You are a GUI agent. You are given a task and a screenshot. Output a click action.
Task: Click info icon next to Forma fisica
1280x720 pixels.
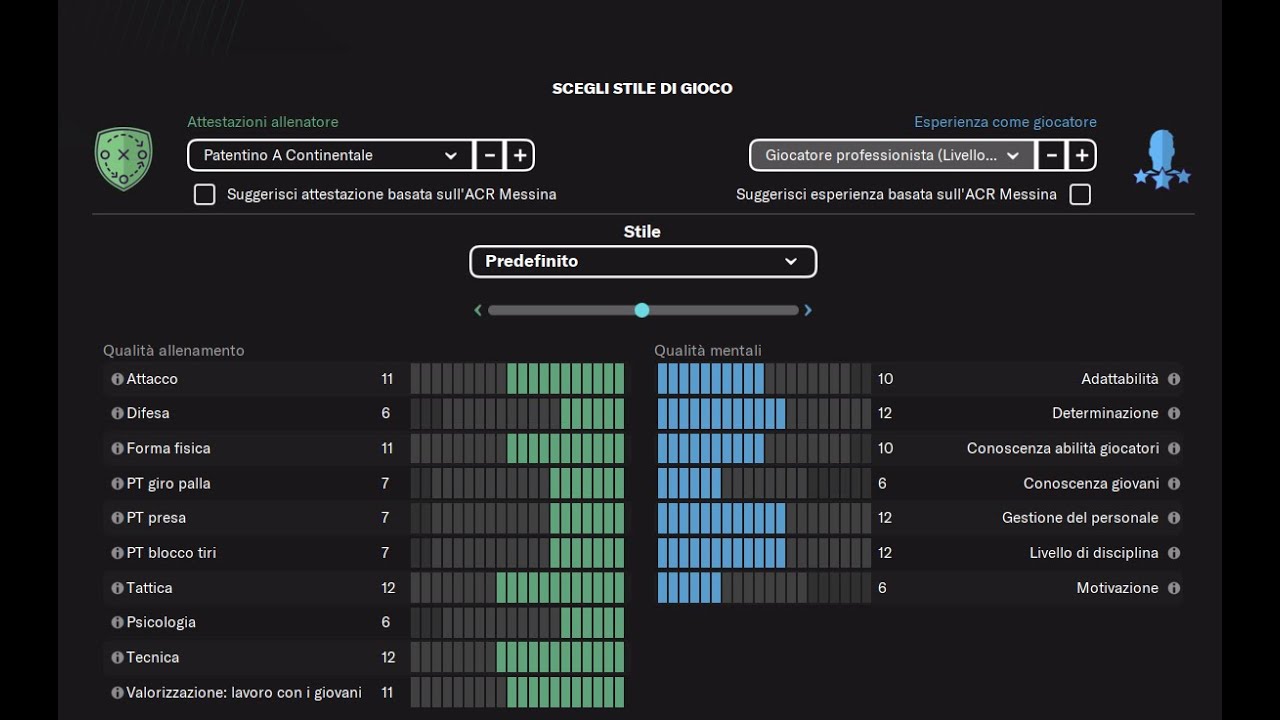pyautogui.click(x=117, y=448)
